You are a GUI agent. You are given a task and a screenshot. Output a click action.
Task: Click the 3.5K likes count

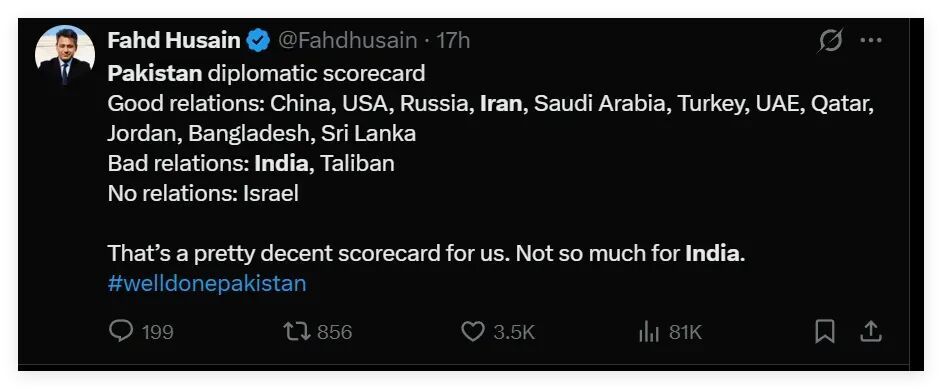514,332
